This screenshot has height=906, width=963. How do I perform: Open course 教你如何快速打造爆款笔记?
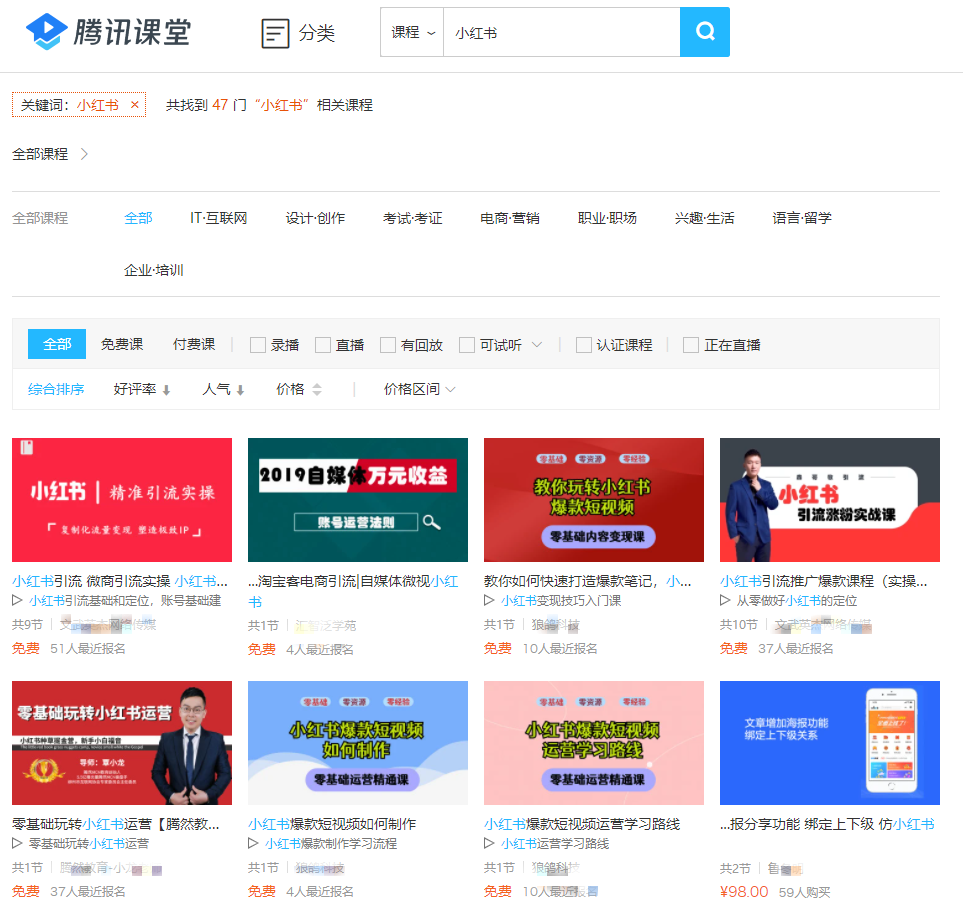(x=588, y=581)
